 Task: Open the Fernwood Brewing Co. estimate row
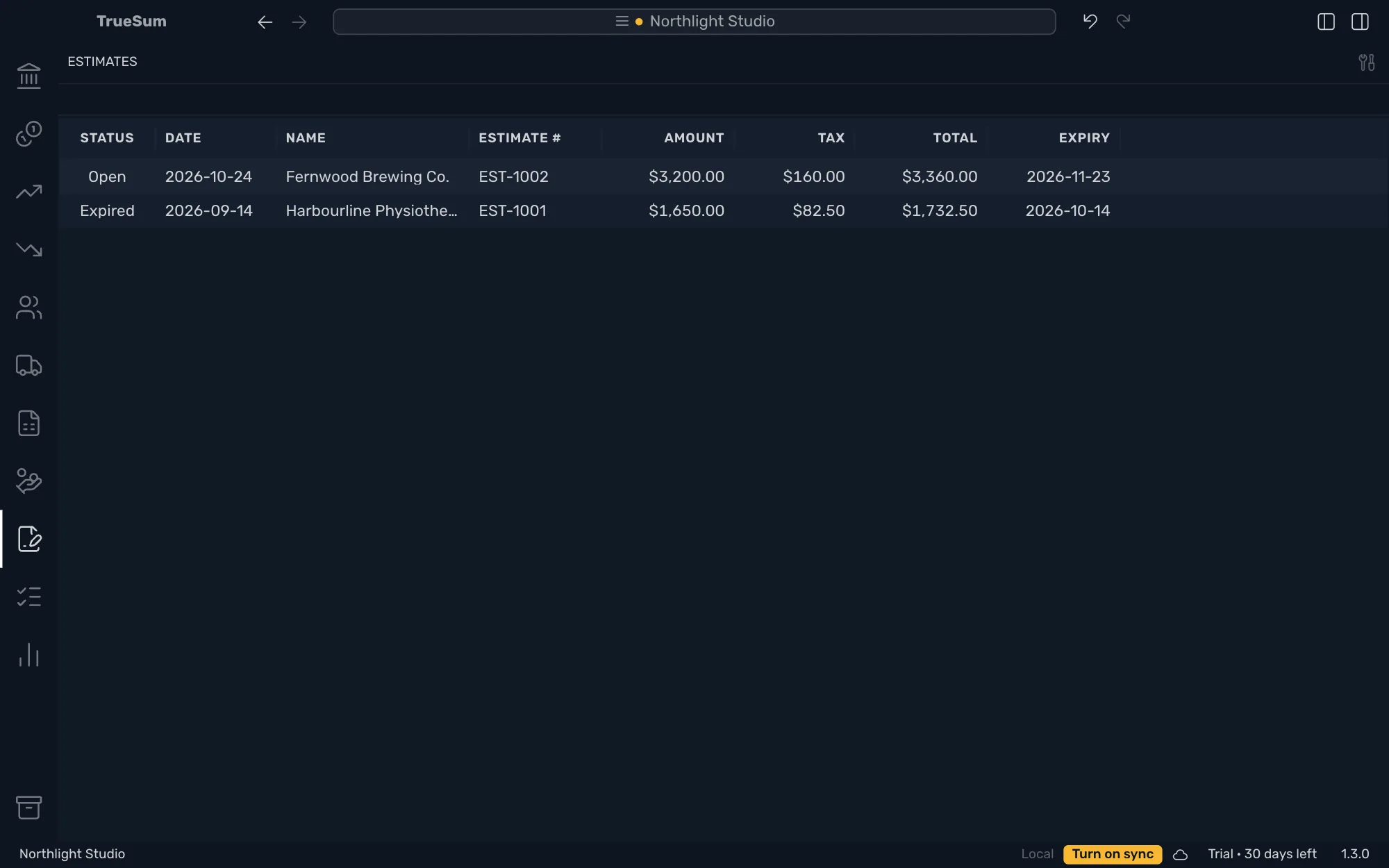723,176
